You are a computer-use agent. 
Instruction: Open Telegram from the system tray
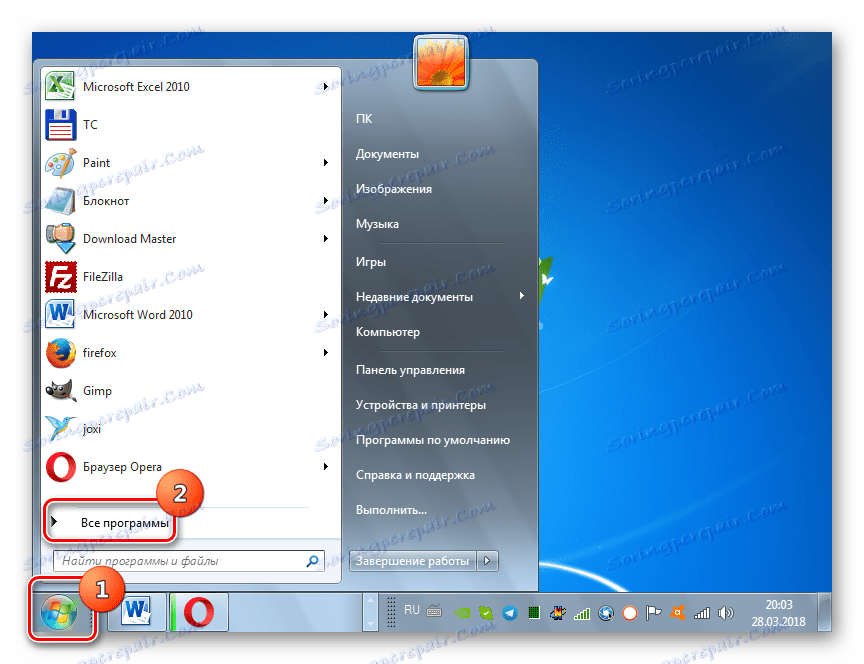click(x=510, y=613)
